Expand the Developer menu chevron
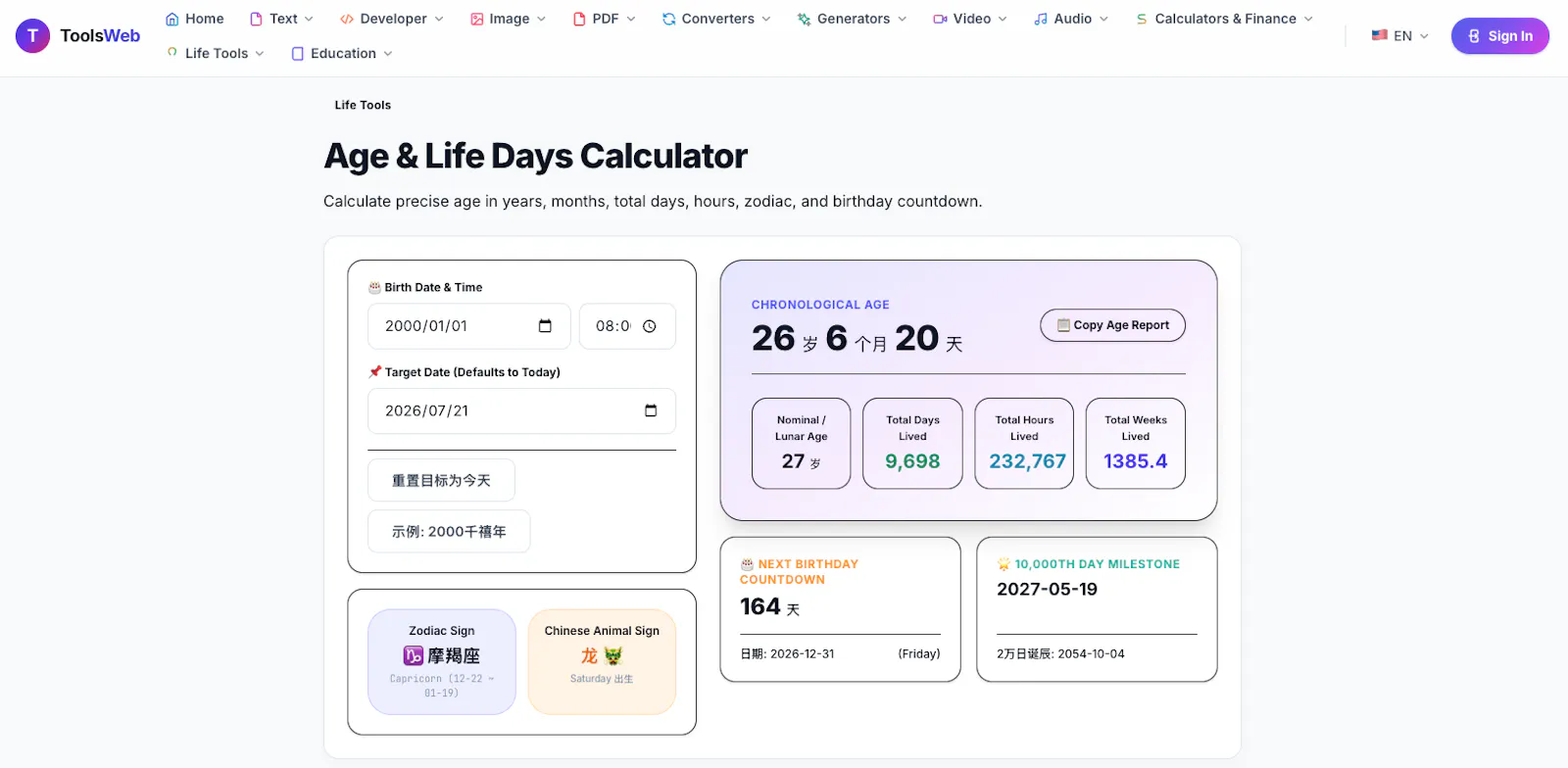 [439, 19]
